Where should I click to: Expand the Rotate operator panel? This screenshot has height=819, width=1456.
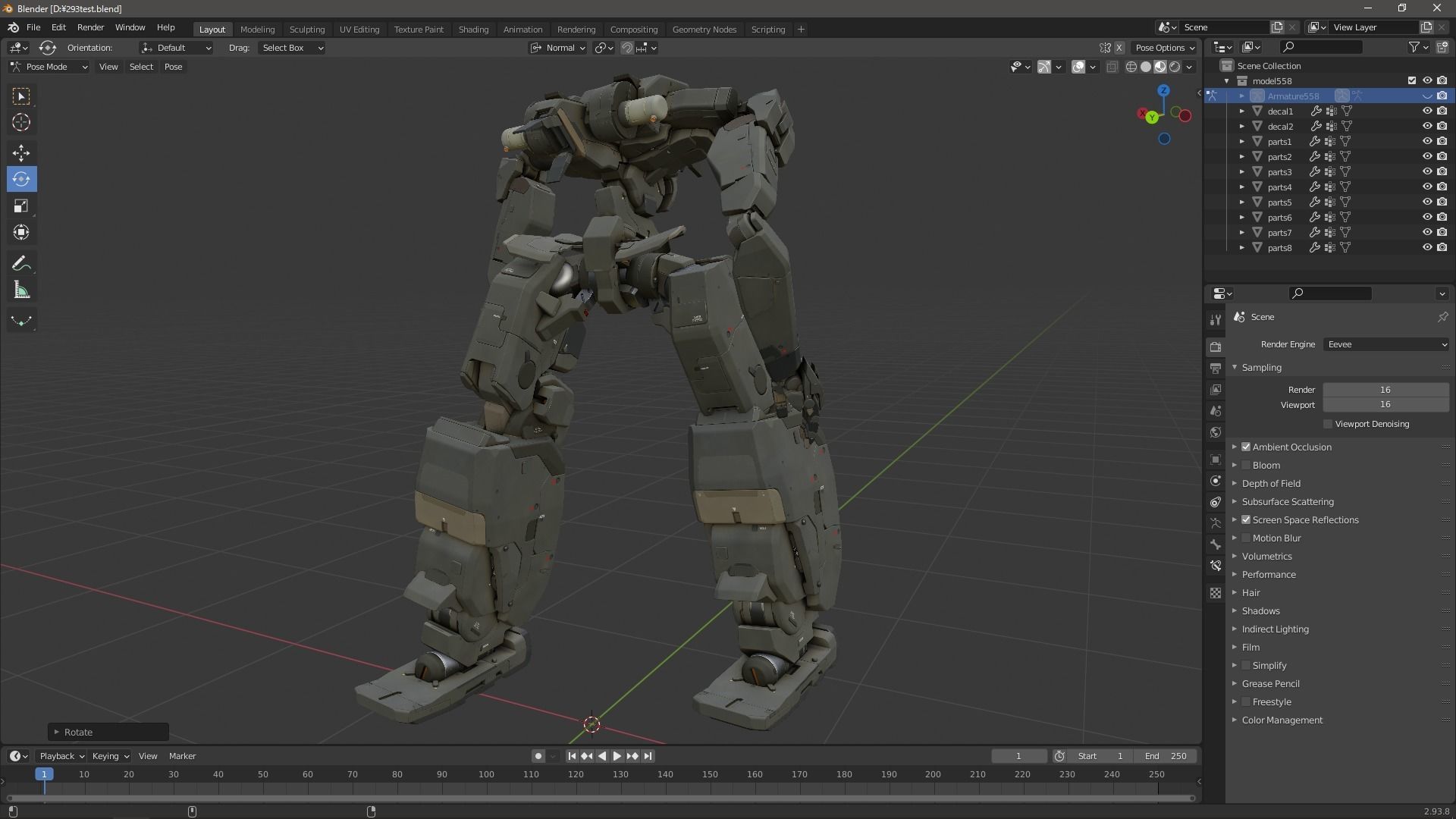coord(108,732)
